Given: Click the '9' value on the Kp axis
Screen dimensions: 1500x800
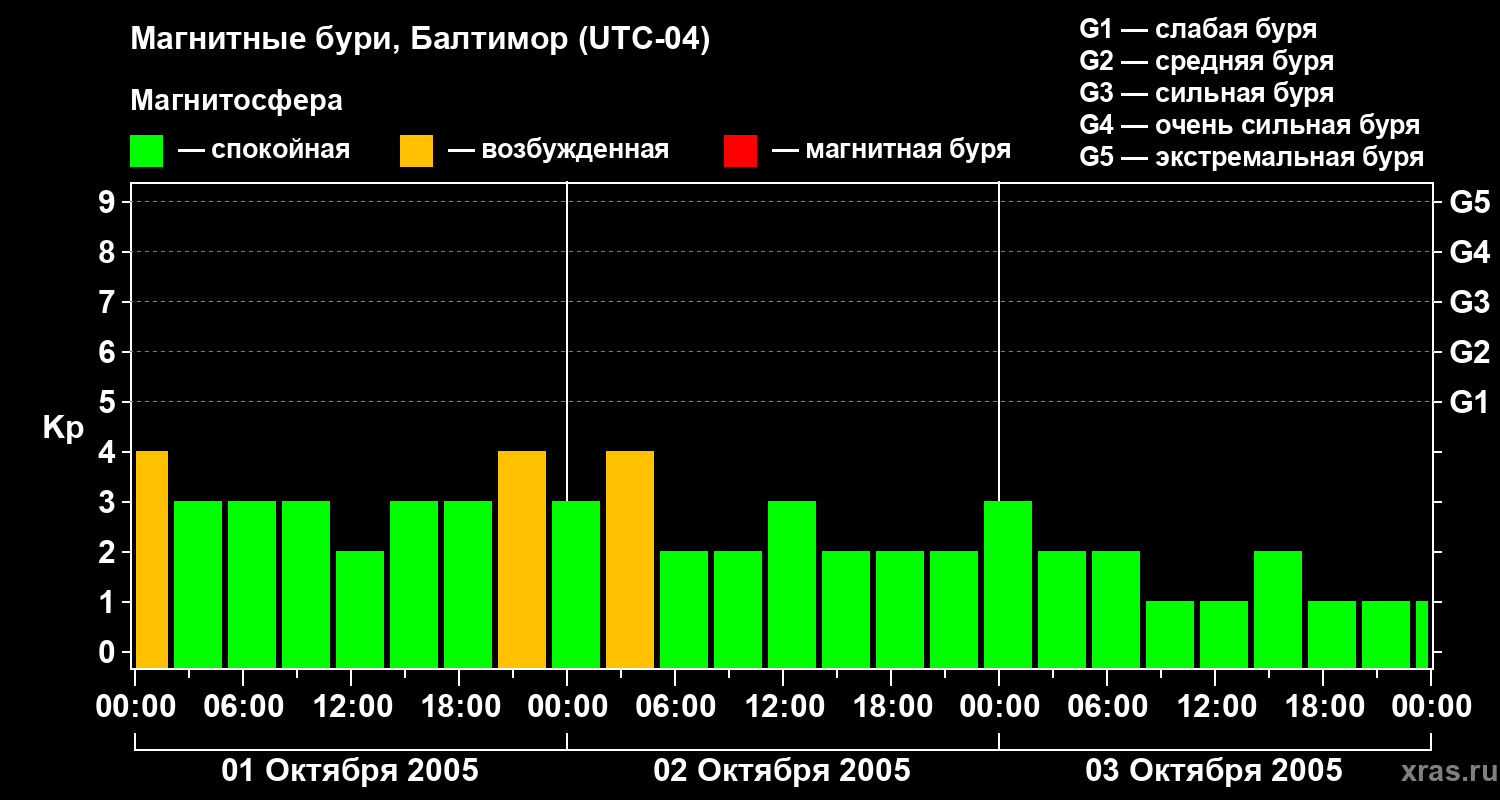Looking at the screenshot, I should 109,202.
